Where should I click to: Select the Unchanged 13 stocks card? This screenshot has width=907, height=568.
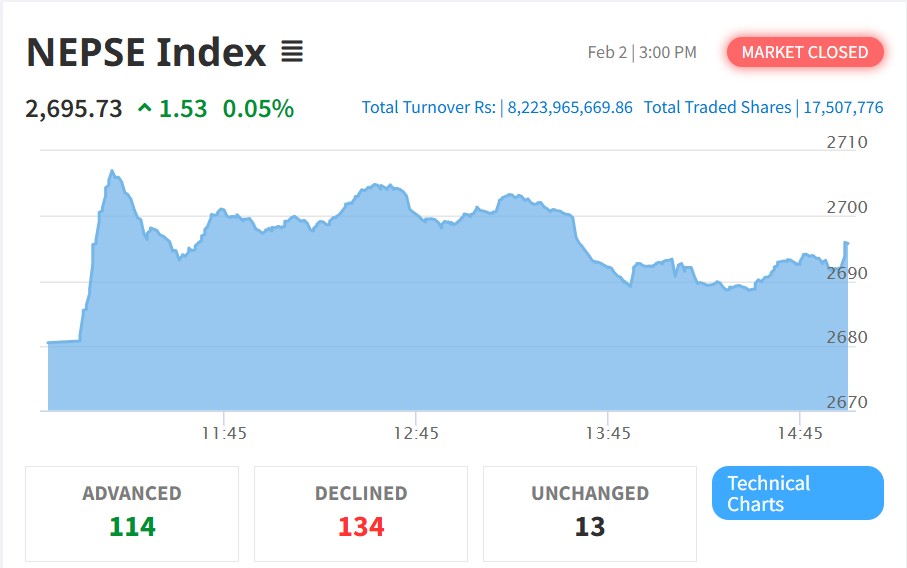pyautogui.click(x=590, y=513)
